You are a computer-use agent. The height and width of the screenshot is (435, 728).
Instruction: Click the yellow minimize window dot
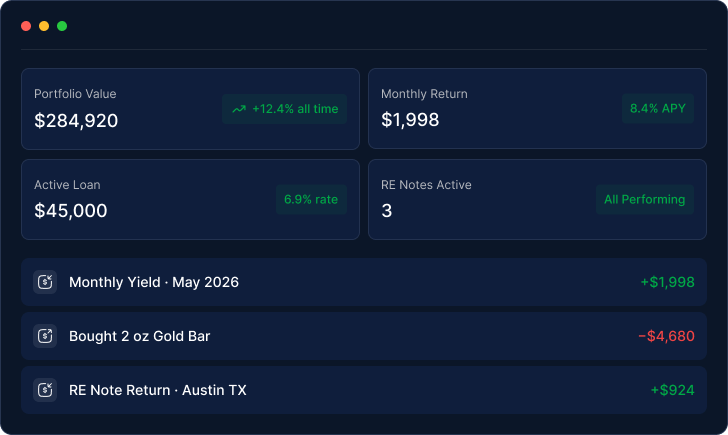tap(44, 26)
